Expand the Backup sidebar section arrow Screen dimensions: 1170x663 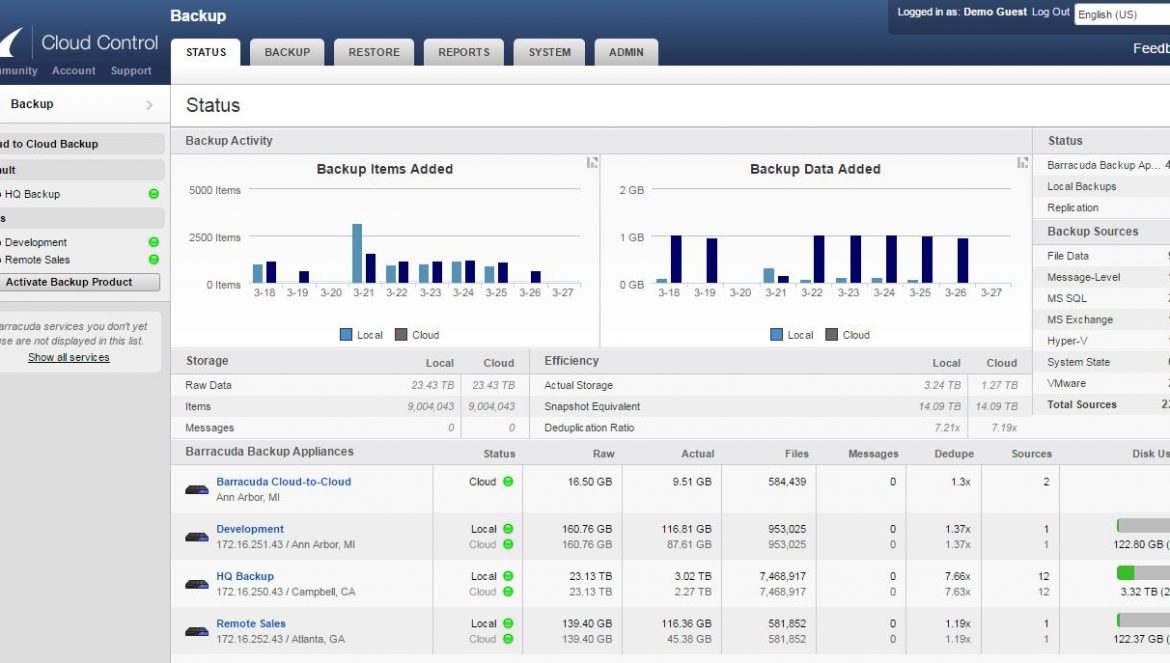click(149, 105)
